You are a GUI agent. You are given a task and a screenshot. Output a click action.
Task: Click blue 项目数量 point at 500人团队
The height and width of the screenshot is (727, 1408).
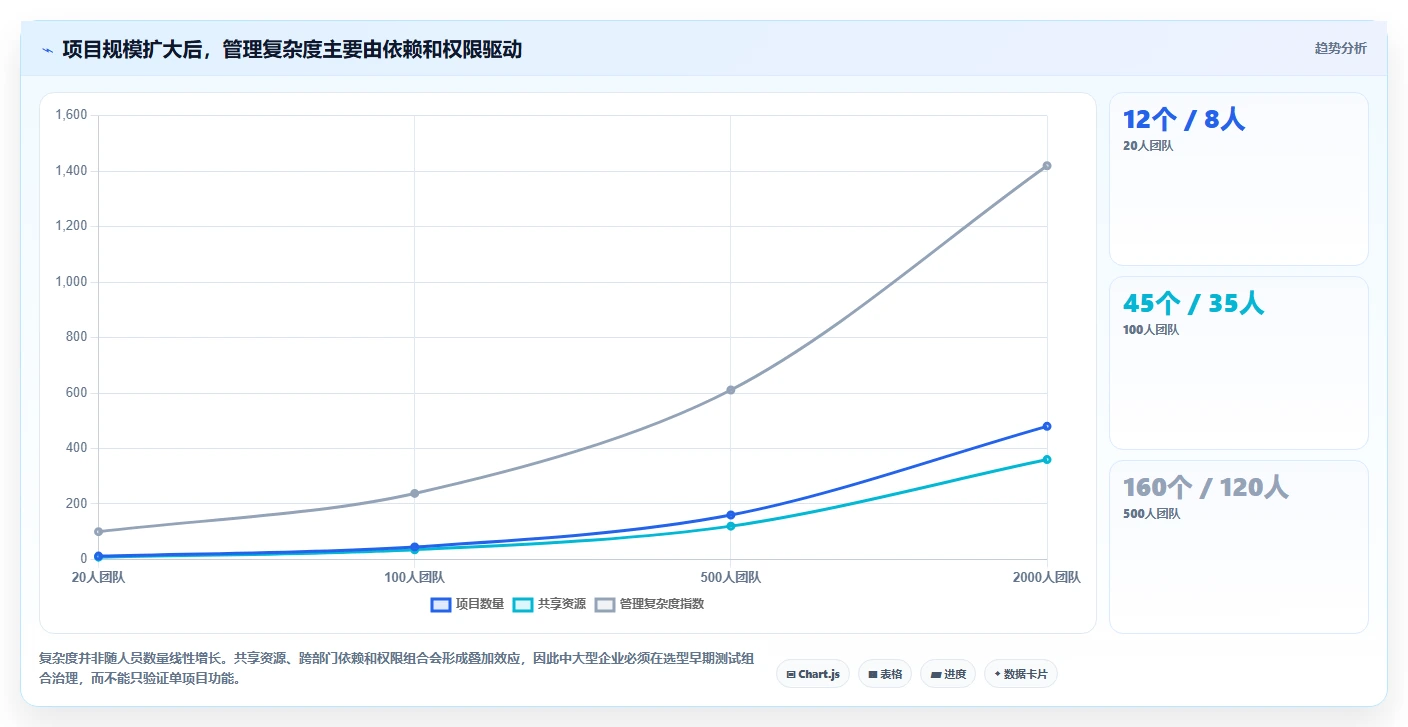(x=731, y=515)
